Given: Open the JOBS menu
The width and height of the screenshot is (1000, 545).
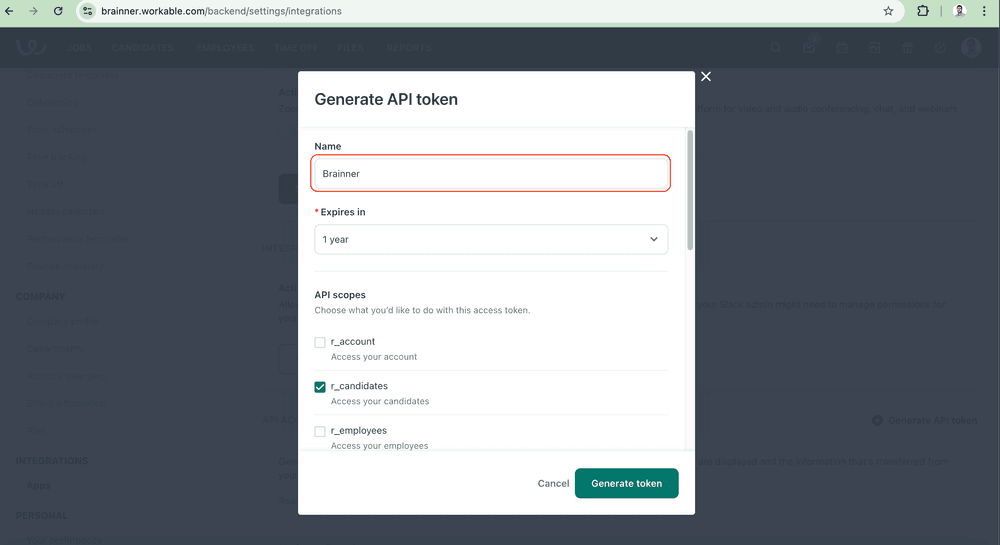Looking at the screenshot, I should point(80,48).
